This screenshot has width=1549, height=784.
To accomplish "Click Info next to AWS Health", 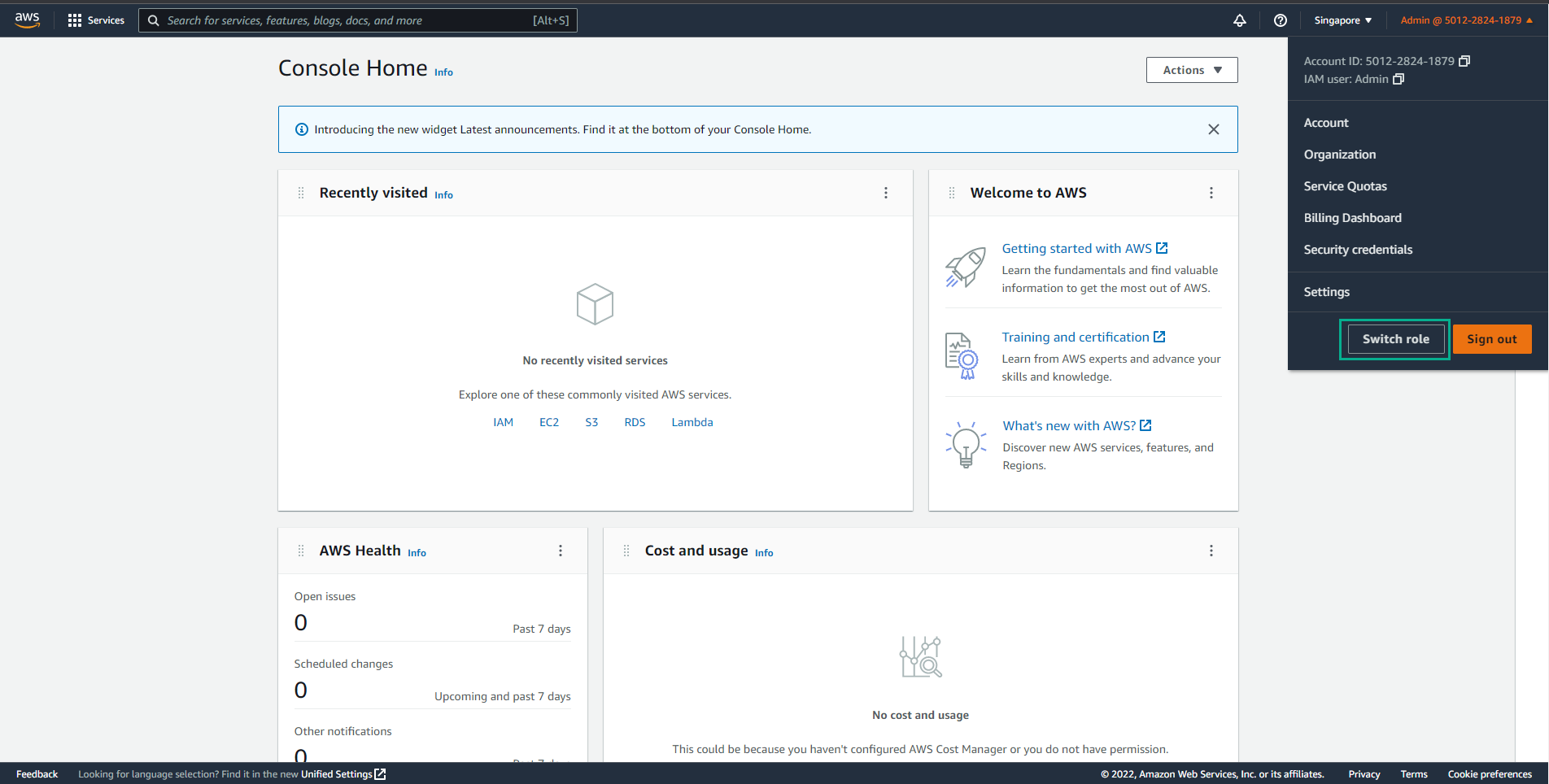I will click(x=417, y=553).
